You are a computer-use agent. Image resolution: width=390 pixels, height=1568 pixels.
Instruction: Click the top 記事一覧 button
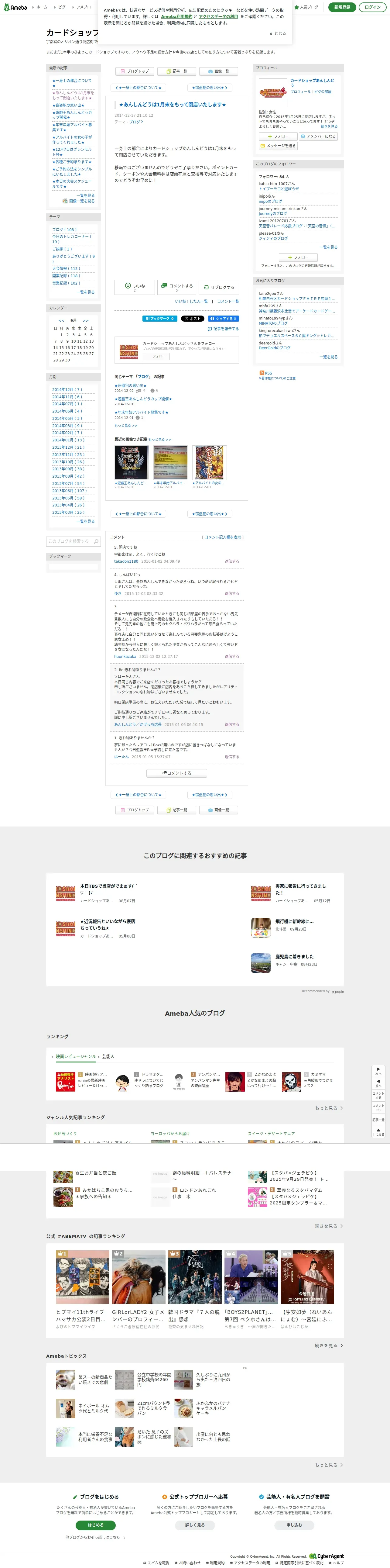(177, 71)
